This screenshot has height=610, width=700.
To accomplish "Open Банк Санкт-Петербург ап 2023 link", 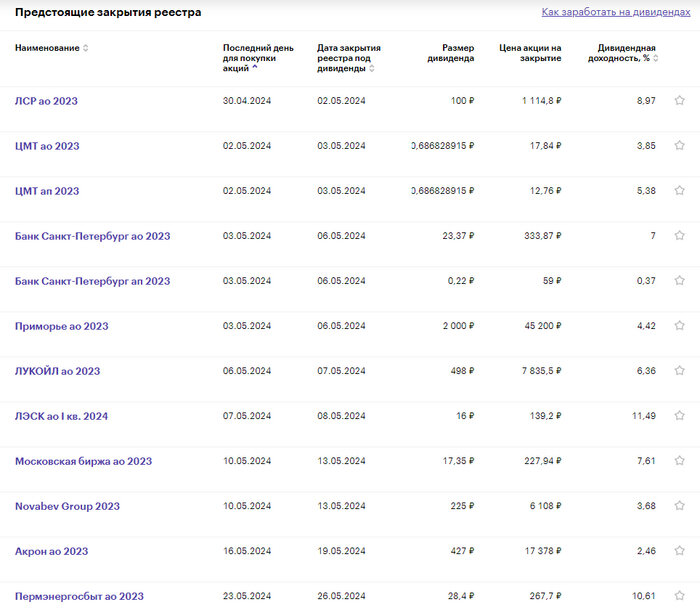I will [93, 281].
